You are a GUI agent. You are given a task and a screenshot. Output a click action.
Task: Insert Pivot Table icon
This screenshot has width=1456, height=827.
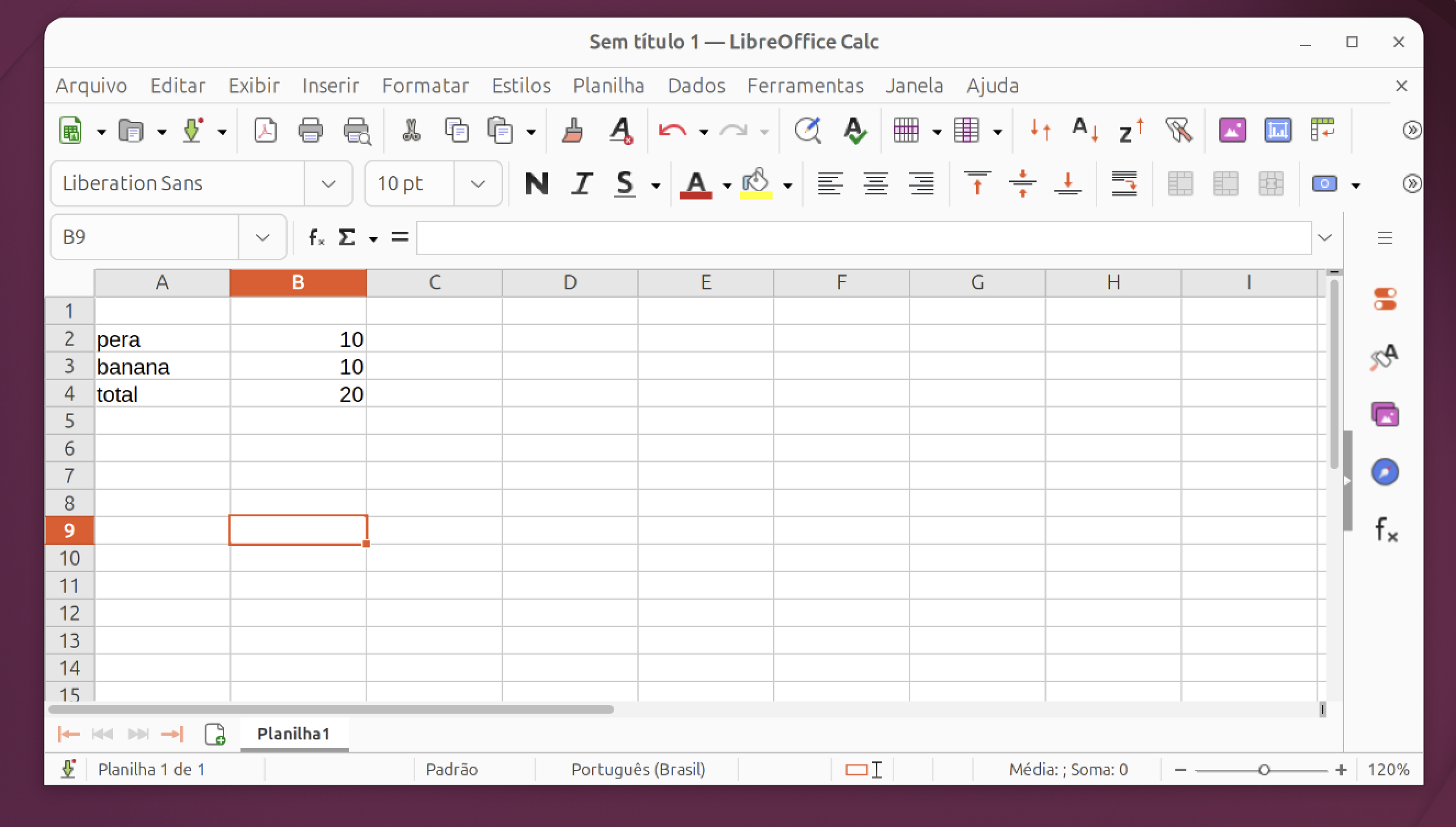click(x=1323, y=131)
